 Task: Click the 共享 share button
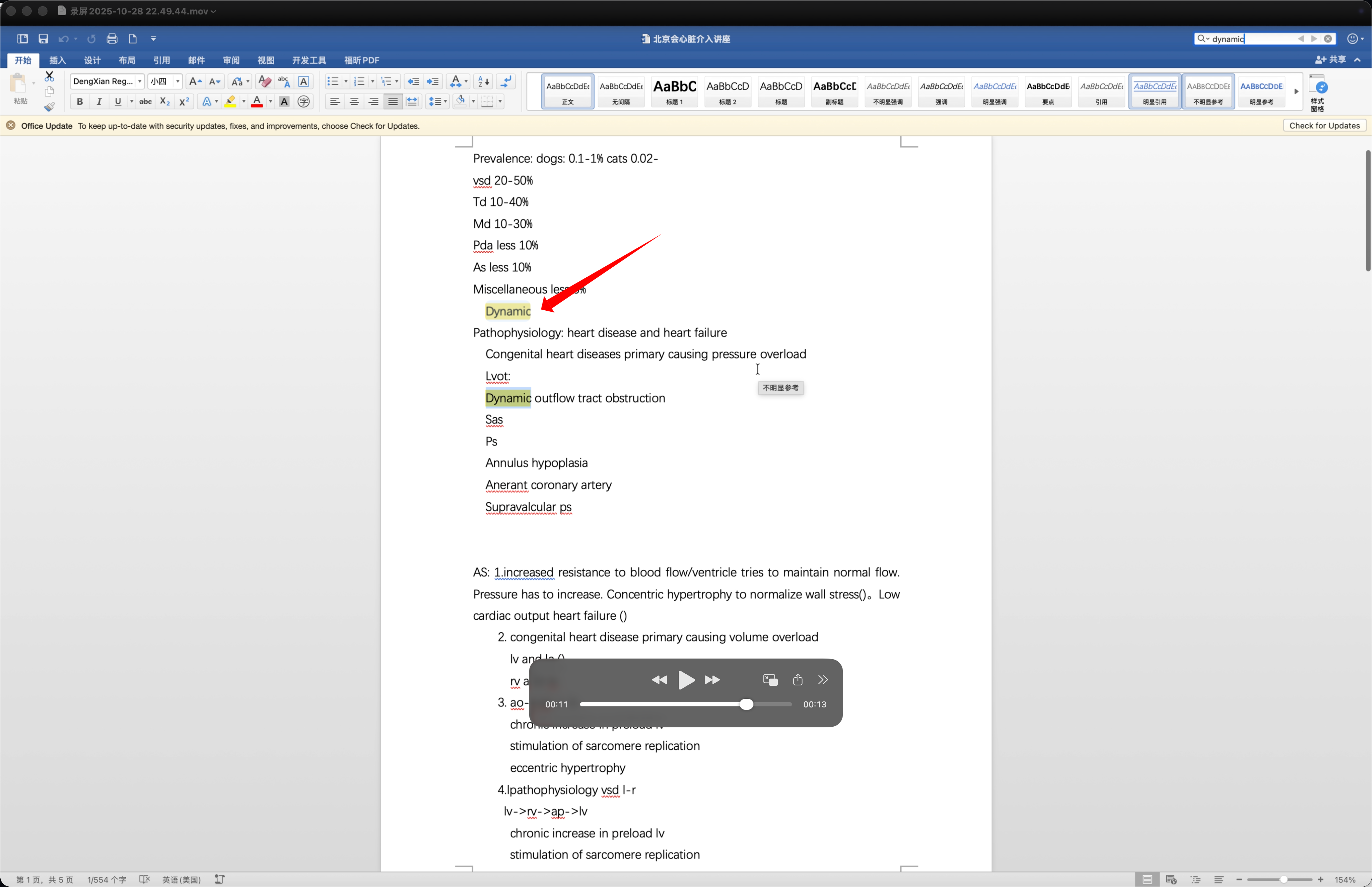click(1331, 59)
